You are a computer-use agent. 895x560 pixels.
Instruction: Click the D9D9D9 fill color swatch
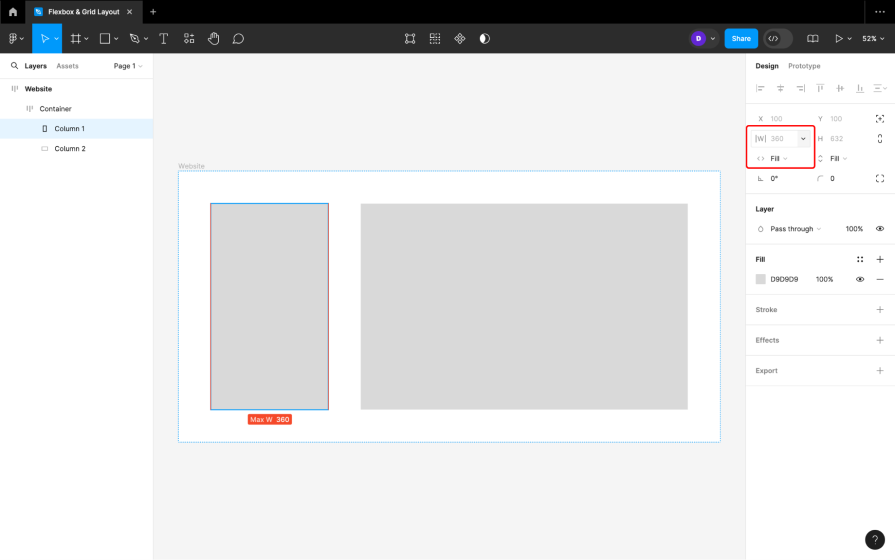coord(761,279)
